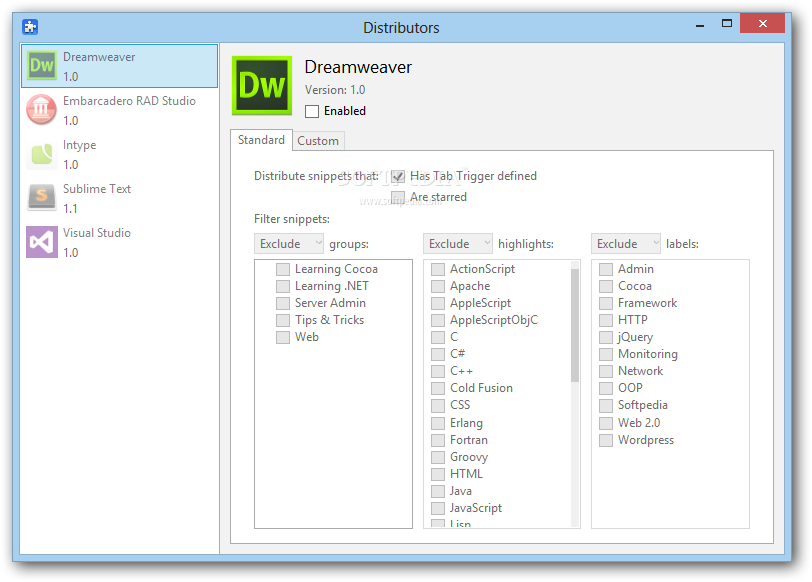
Task: Check the C highlight checkbox
Action: click(438, 338)
